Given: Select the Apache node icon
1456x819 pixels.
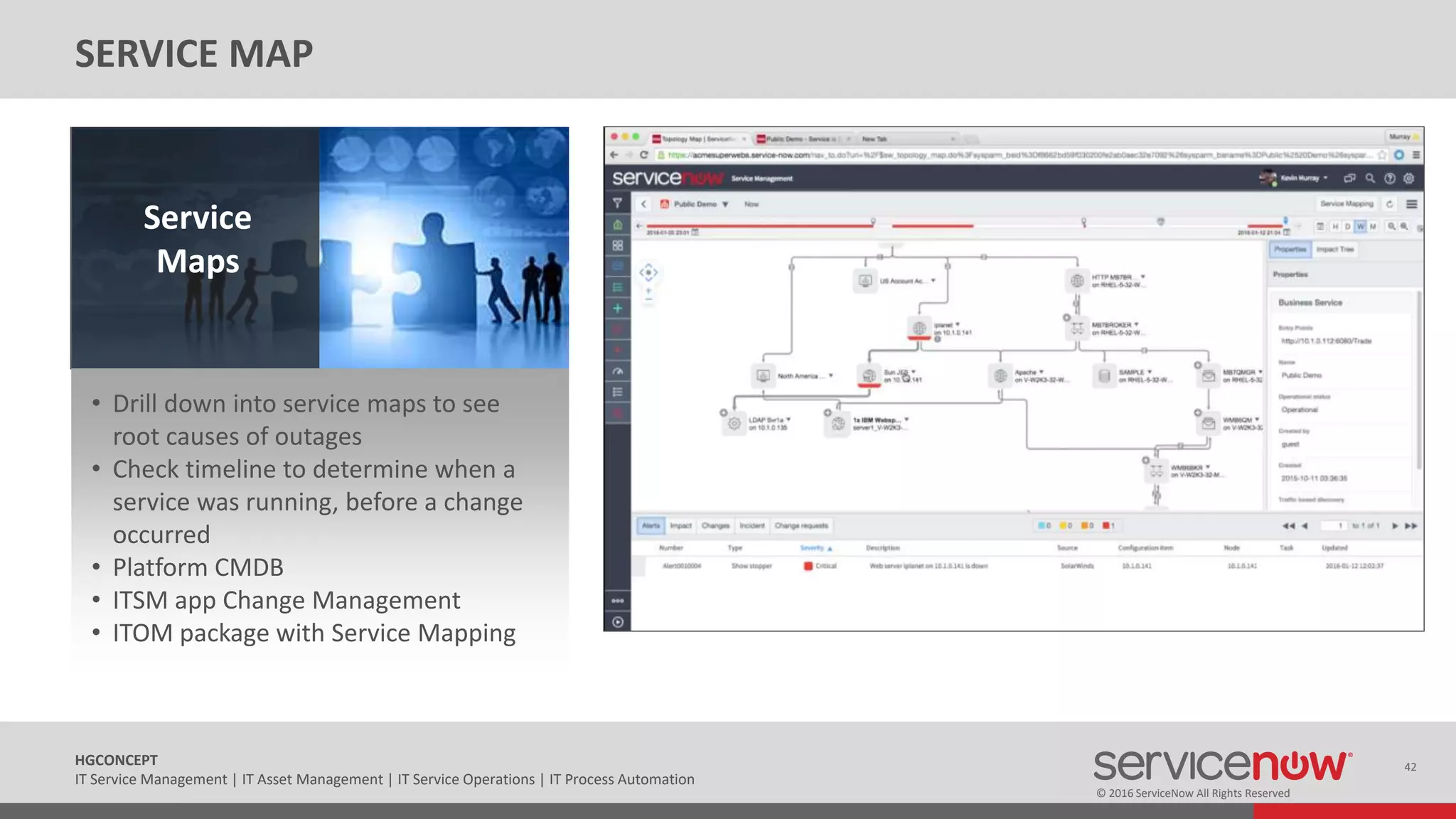Looking at the screenshot, I should point(1000,375).
